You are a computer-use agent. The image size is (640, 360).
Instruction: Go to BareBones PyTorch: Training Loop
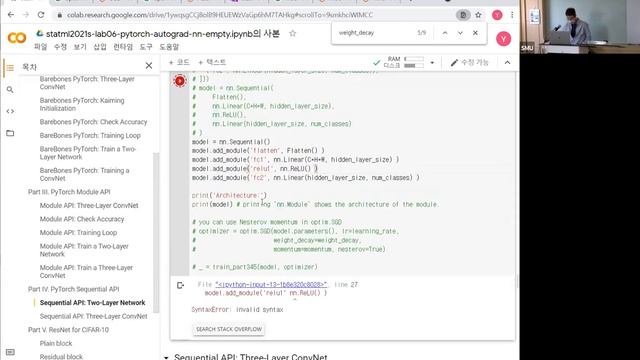point(90,135)
